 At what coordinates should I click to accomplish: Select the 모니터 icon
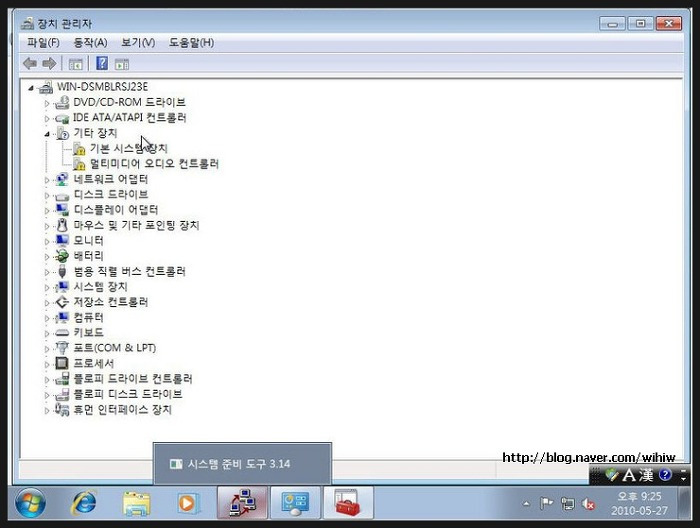62,241
